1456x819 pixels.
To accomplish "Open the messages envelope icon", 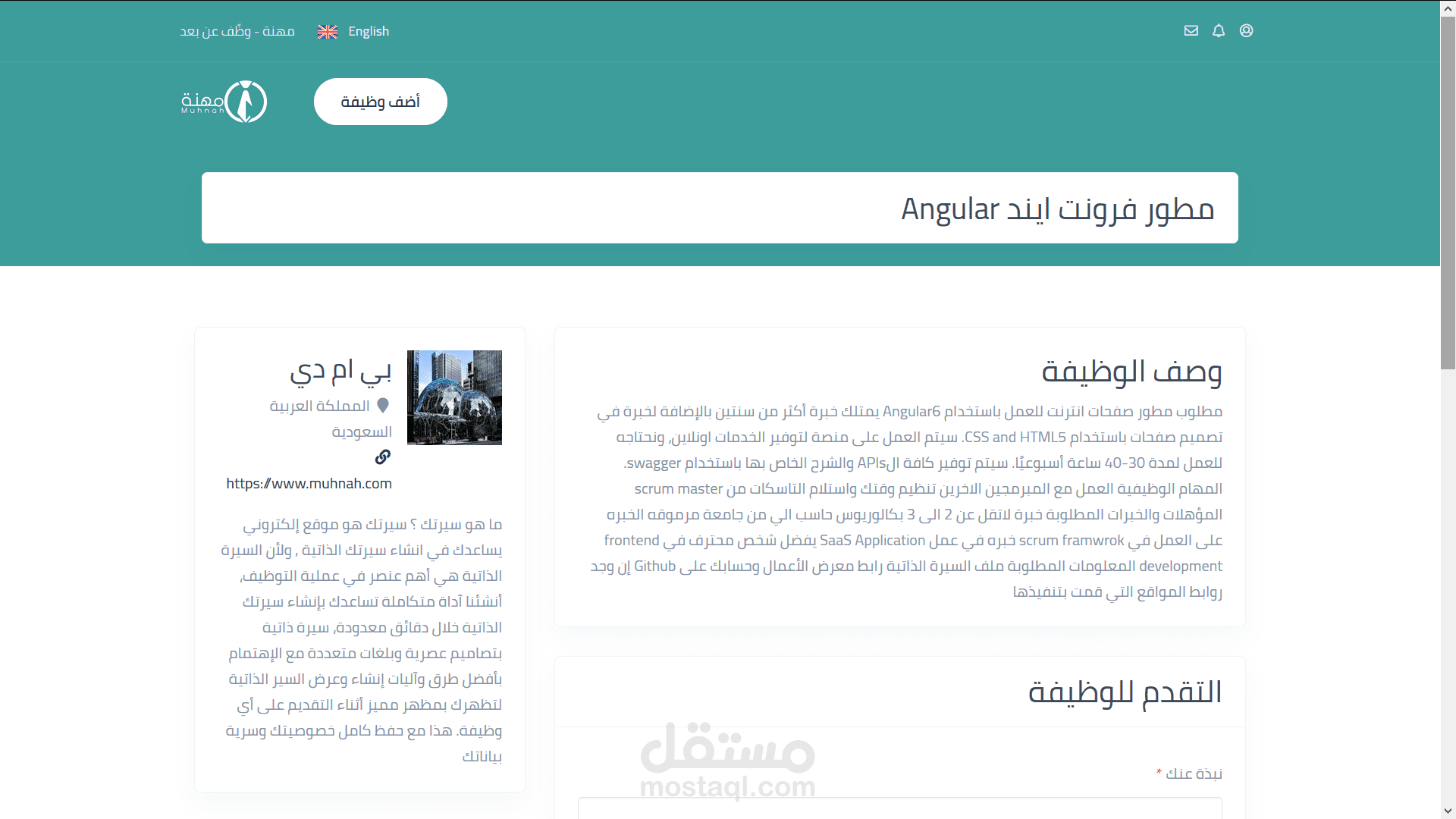I will tap(1191, 31).
